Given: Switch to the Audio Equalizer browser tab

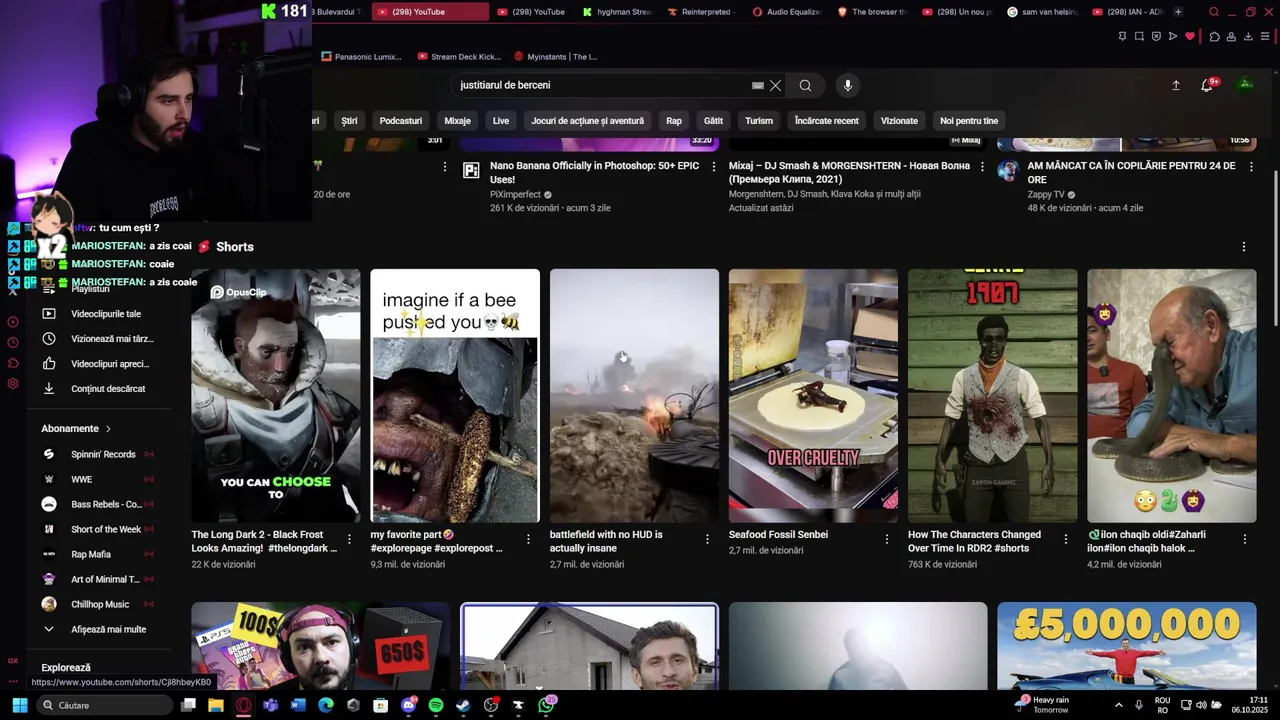Looking at the screenshot, I should (787, 12).
